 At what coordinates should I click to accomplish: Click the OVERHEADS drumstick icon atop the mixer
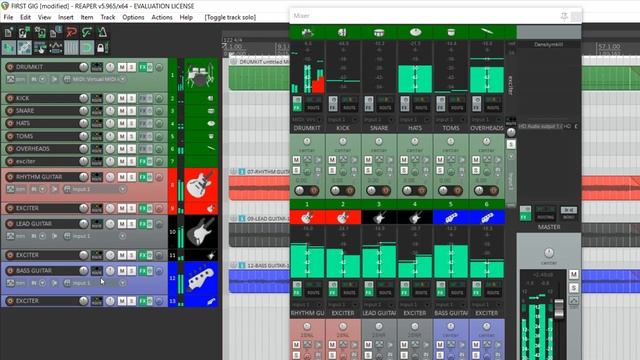coord(487,32)
